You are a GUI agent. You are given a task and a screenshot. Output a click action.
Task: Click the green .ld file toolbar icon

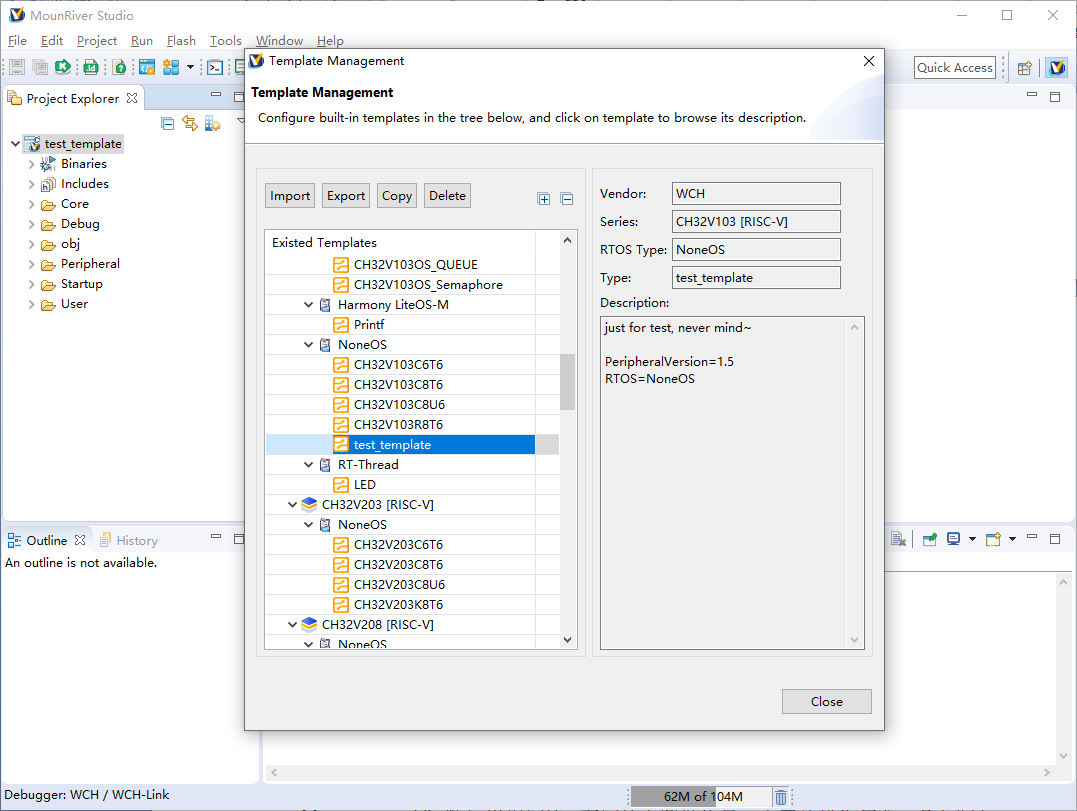click(91, 67)
